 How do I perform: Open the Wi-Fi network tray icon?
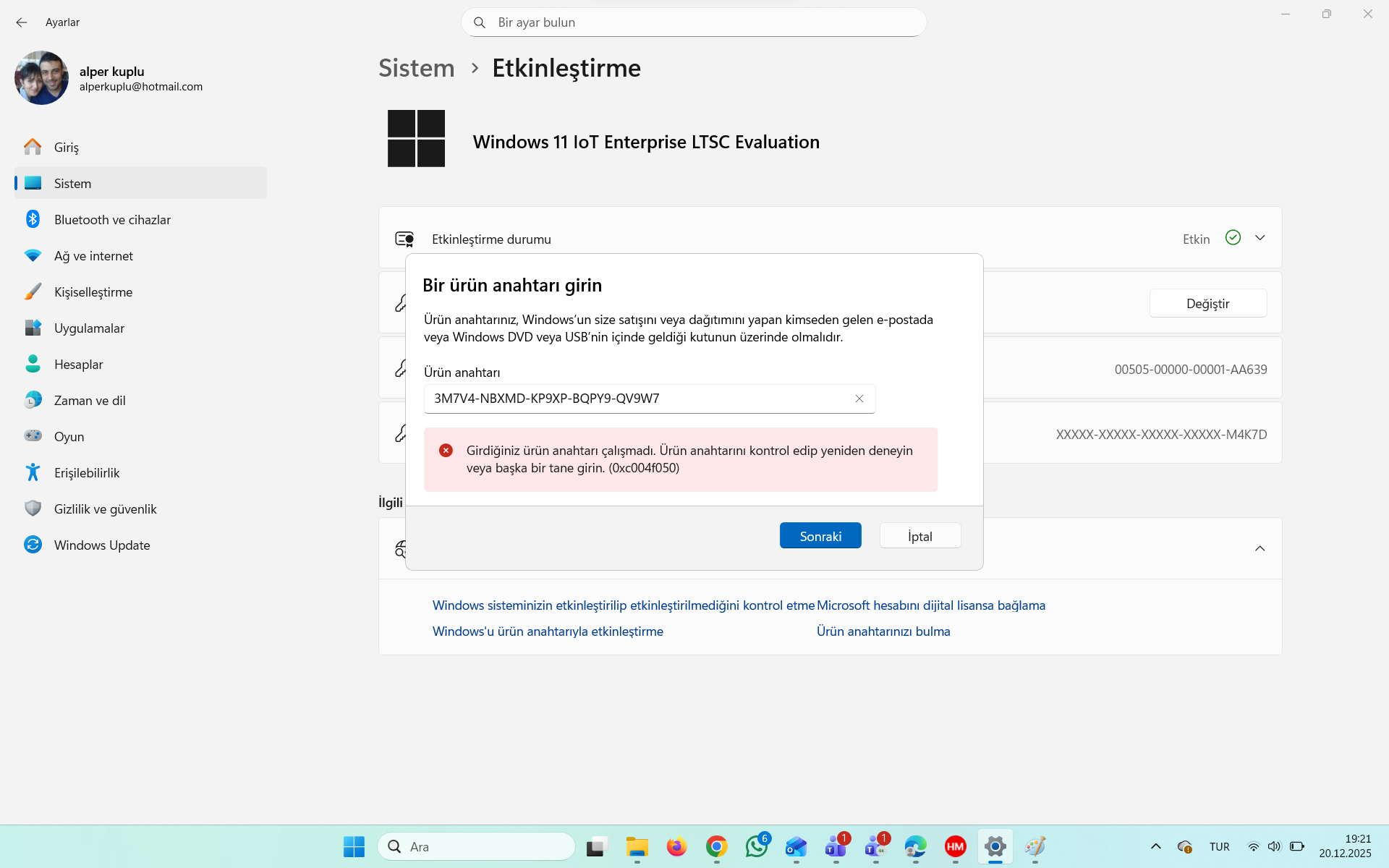(1254, 846)
